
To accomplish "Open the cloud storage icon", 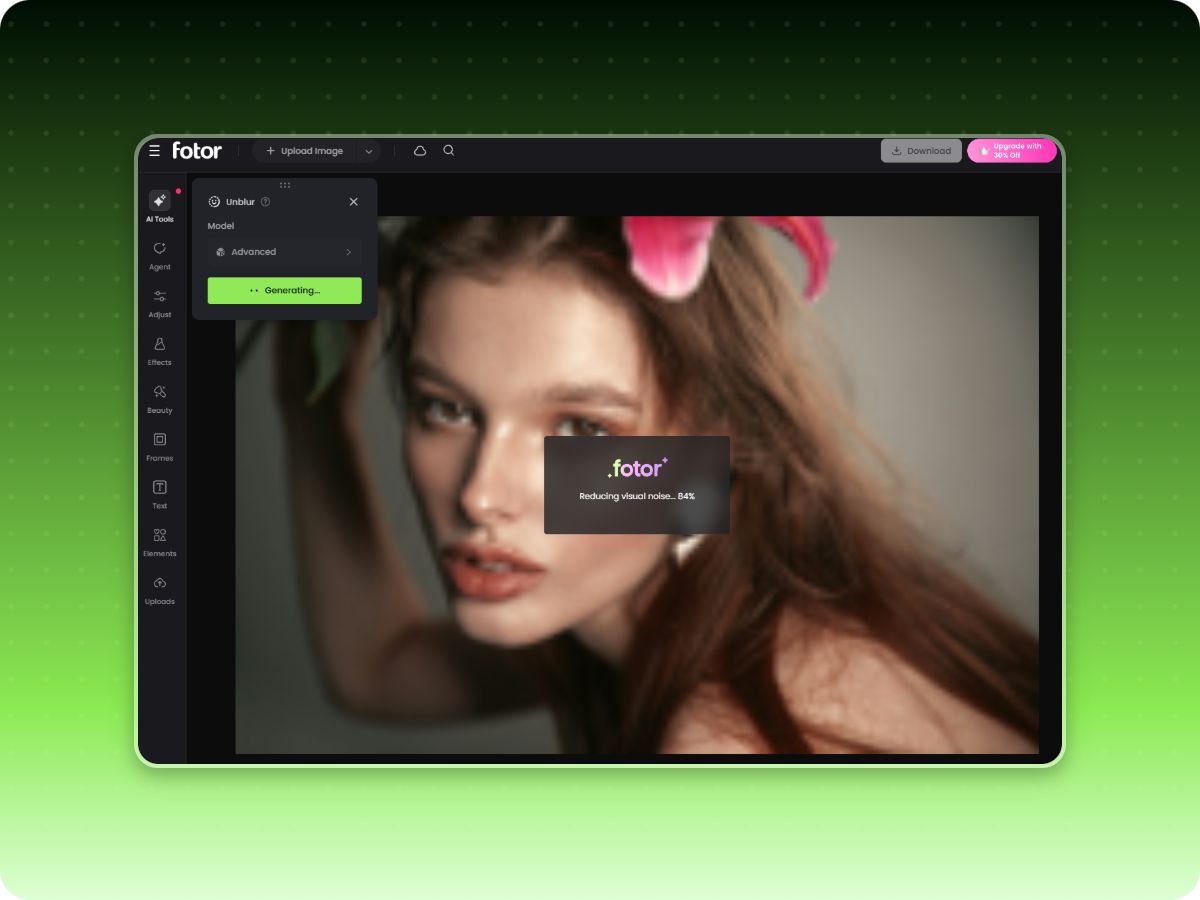I will tap(420, 151).
